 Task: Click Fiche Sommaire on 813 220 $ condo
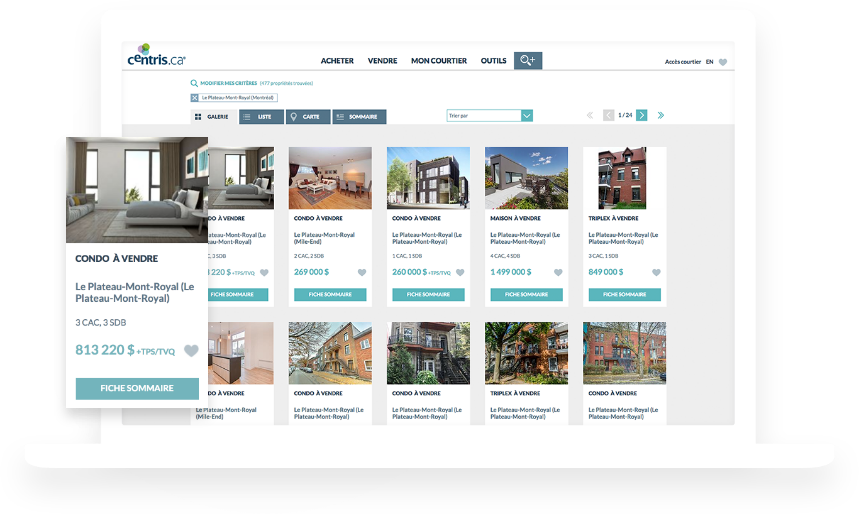pos(137,388)
